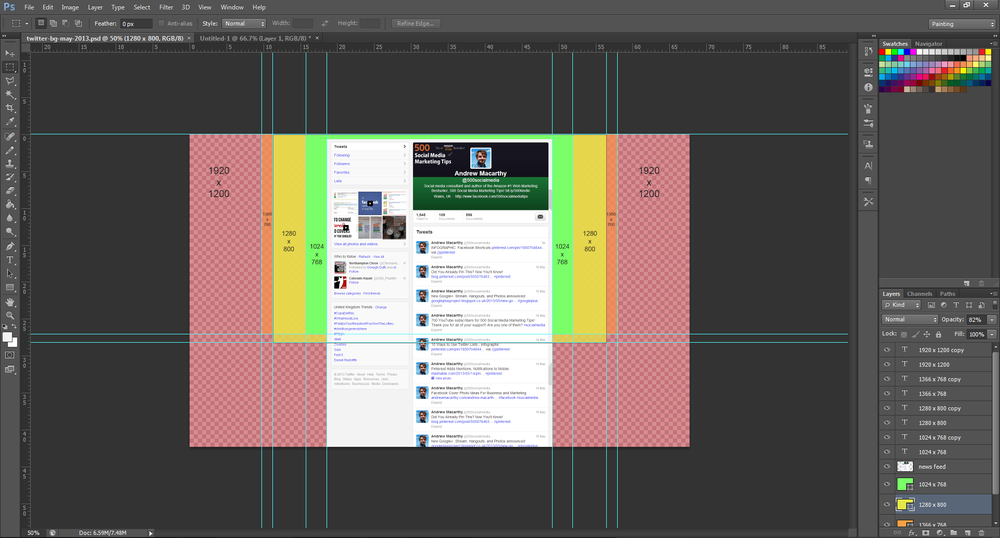Select the Hand tool

tap(10, 302)
